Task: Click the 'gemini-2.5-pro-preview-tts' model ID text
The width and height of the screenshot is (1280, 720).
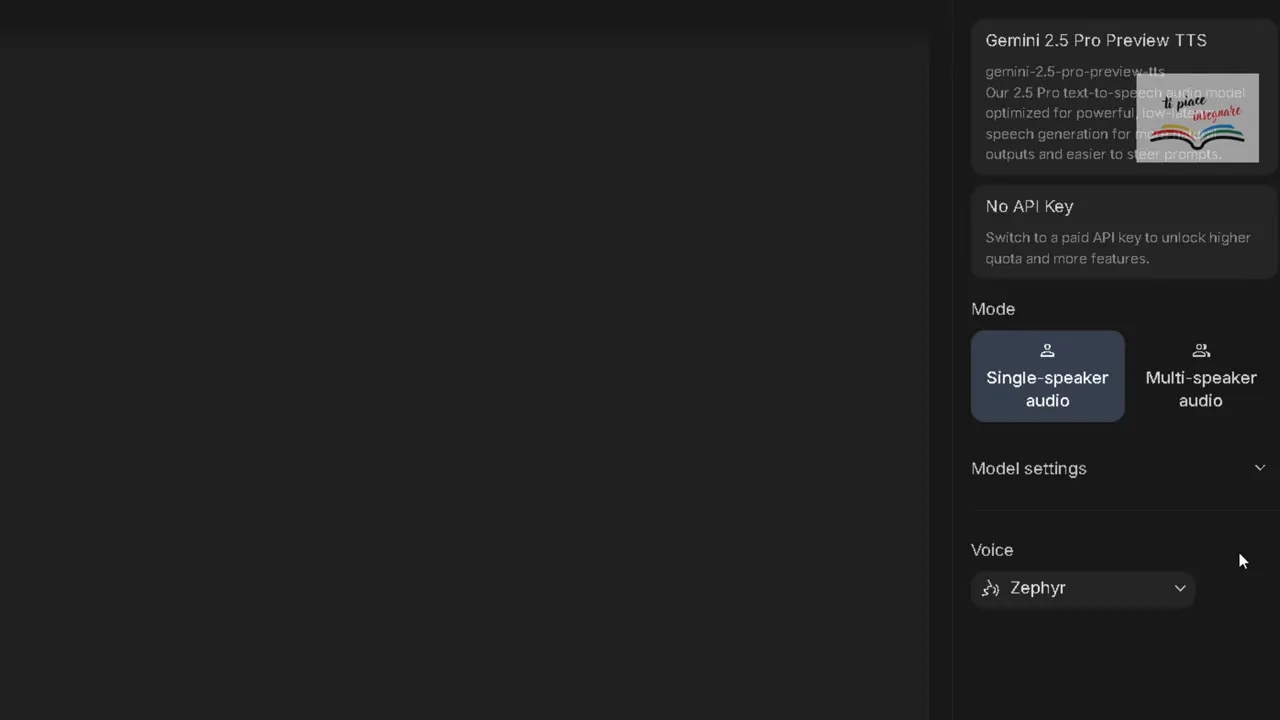Action: point(1075,72)
